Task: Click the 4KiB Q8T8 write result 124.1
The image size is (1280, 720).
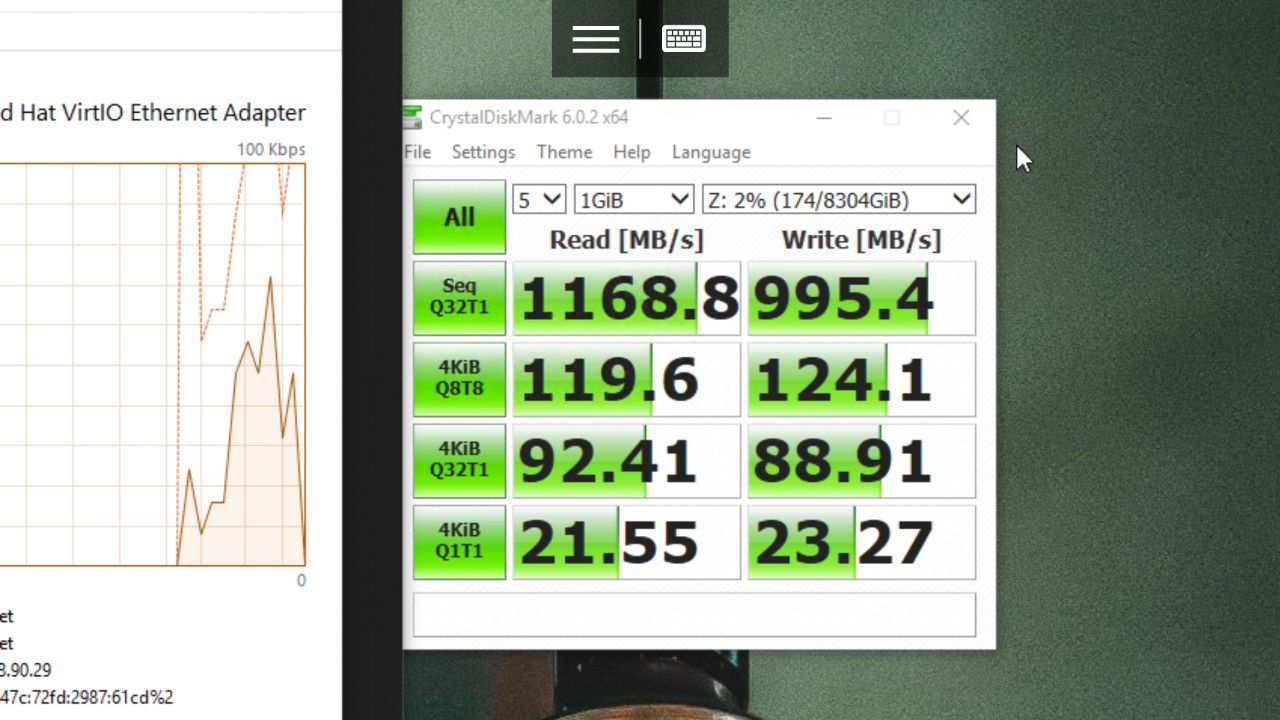Action: [x=861, y=379]
